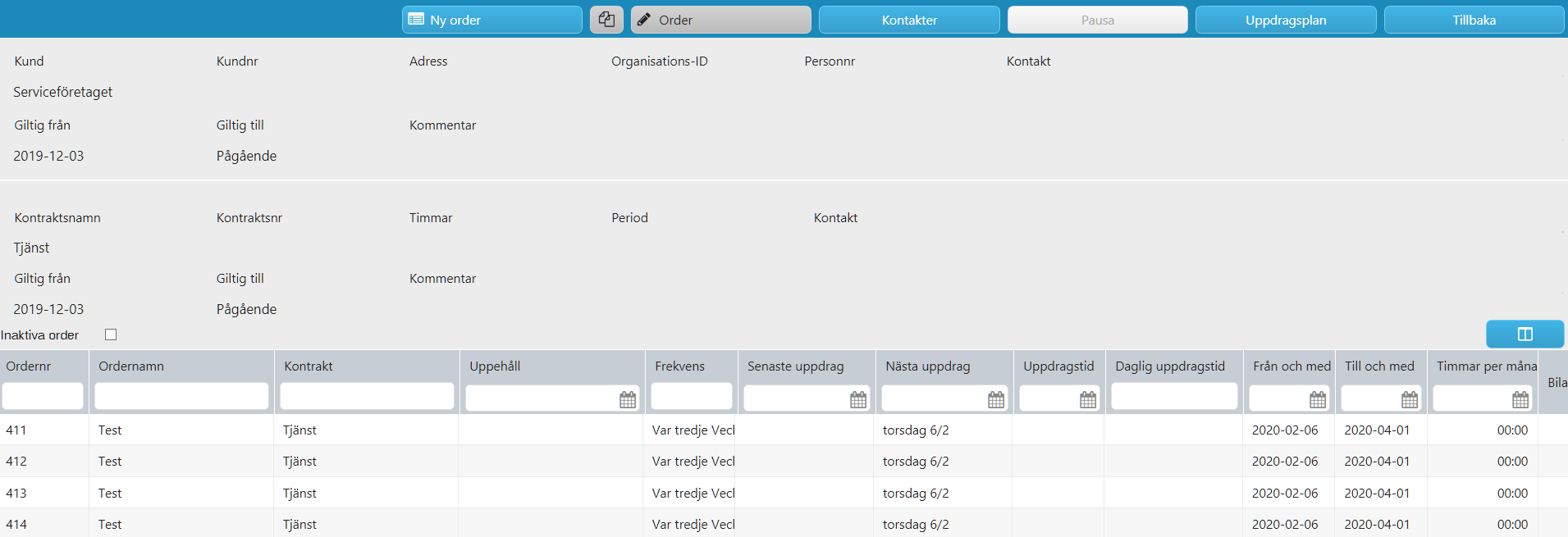Open calendar in Nästa uppdrag filter
1568x537 pixels.
[996, 399]
